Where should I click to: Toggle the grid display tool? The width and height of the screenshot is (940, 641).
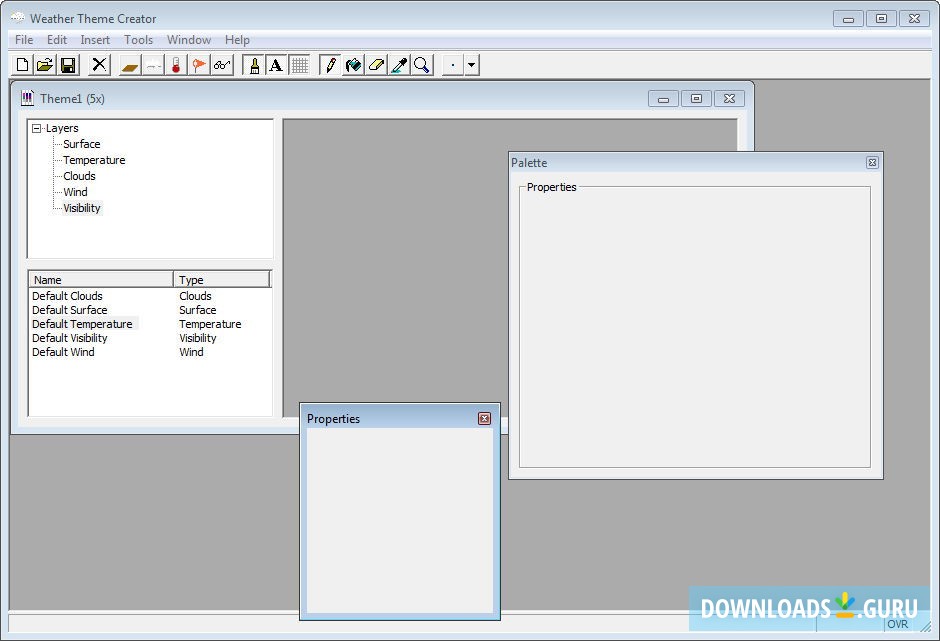pyautogui.click(x=300, y=64)
